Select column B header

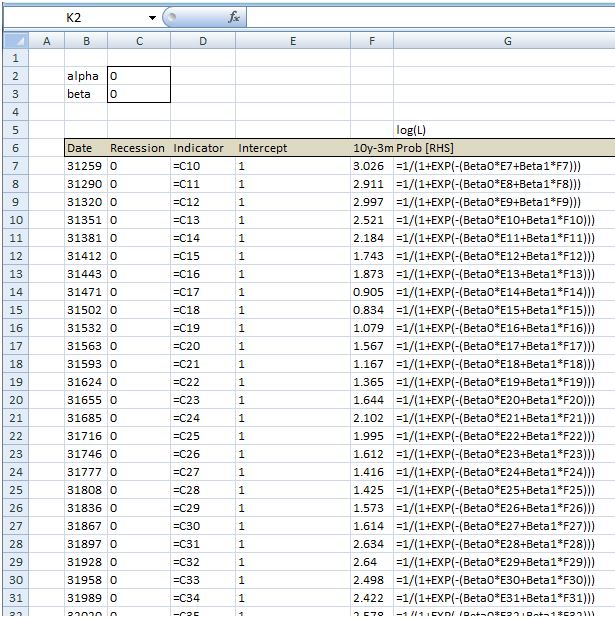pyautogui.click(x=86, y=40)
